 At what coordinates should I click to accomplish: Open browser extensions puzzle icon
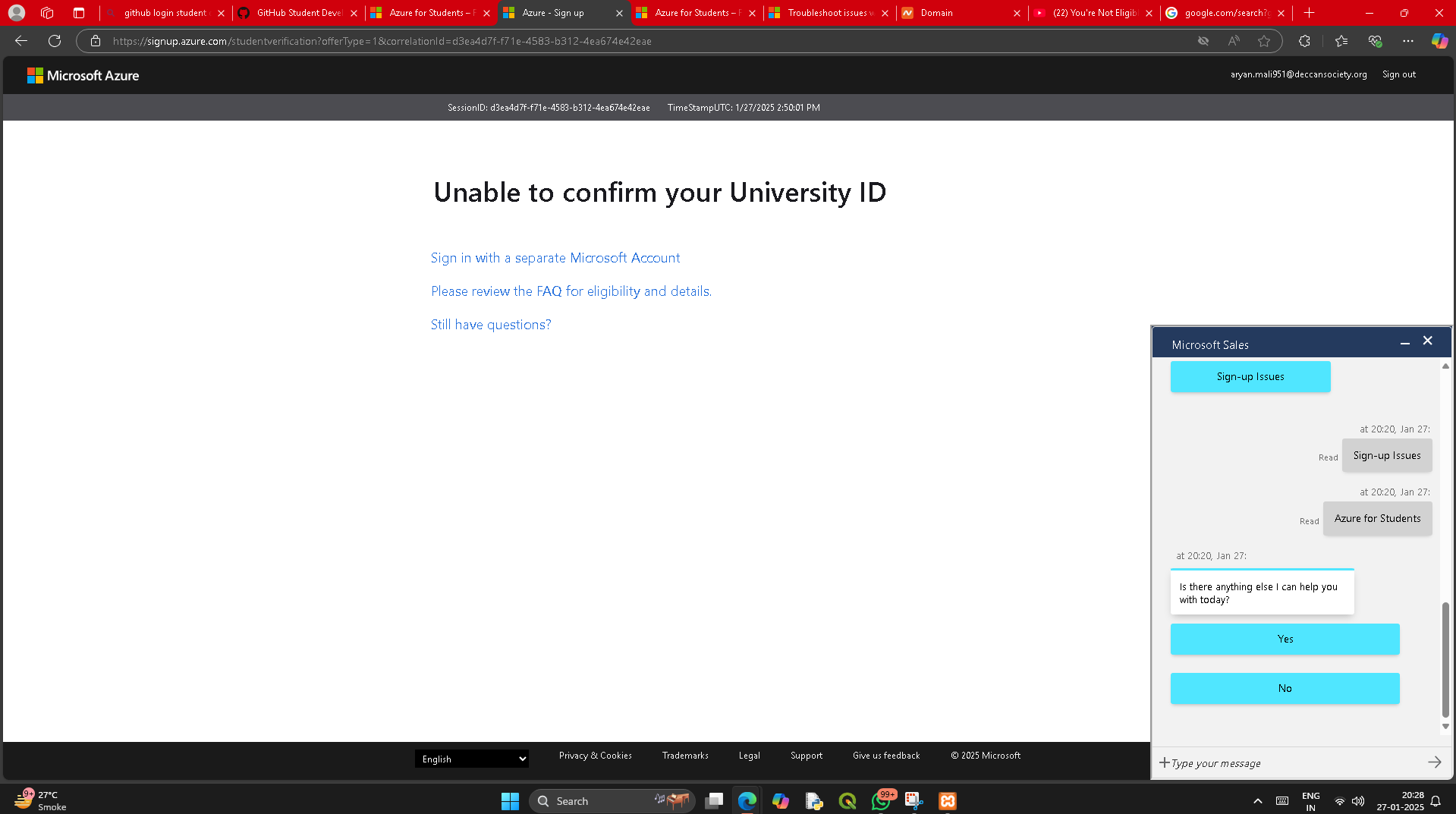(x=1304, y=41)
